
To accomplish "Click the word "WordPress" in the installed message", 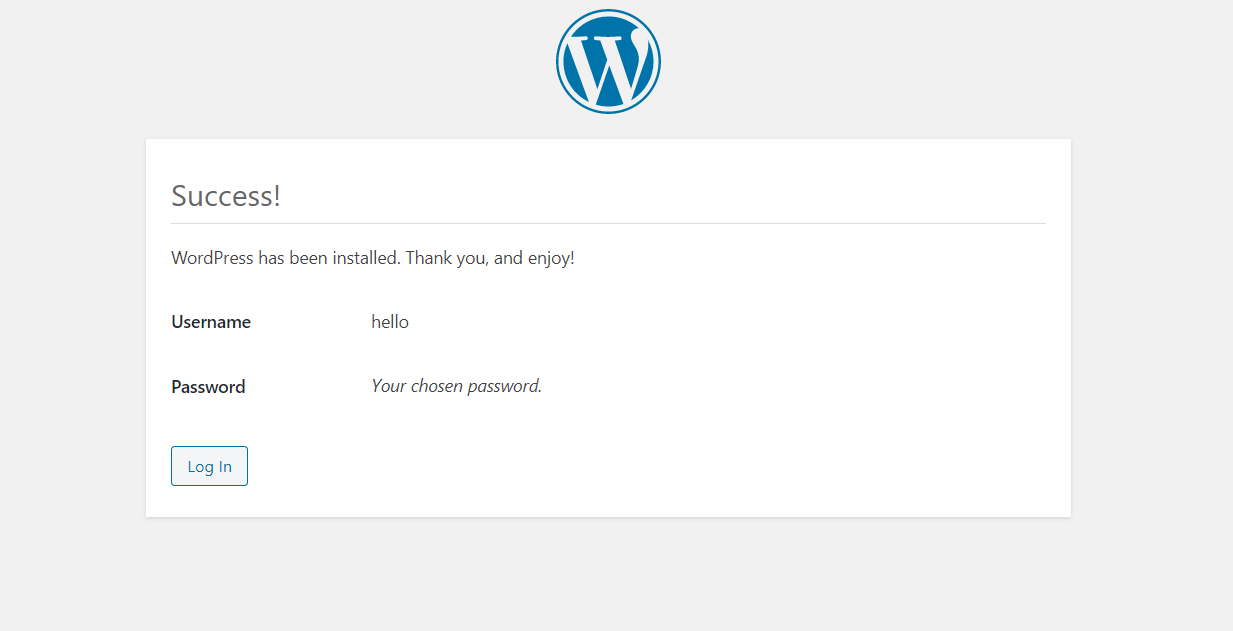I will pos(212,258).
